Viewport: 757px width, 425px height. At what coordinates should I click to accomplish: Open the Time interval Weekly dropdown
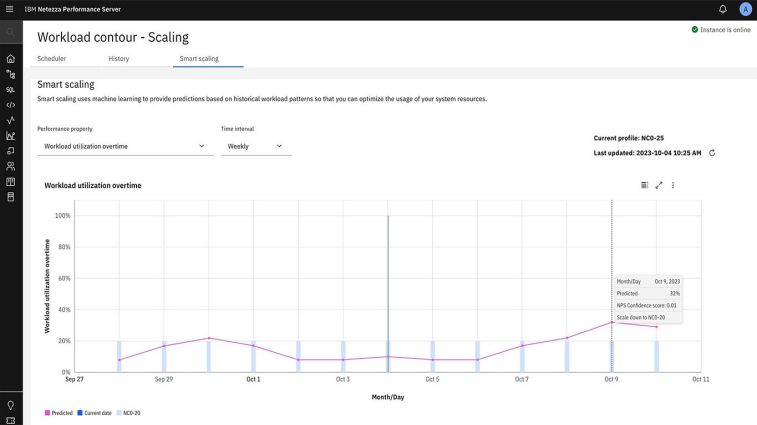tap(256, 146)
